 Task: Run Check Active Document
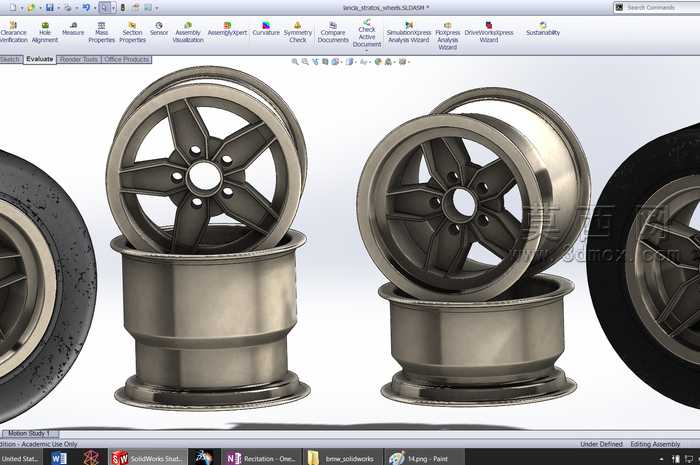(x=367, y=33)
